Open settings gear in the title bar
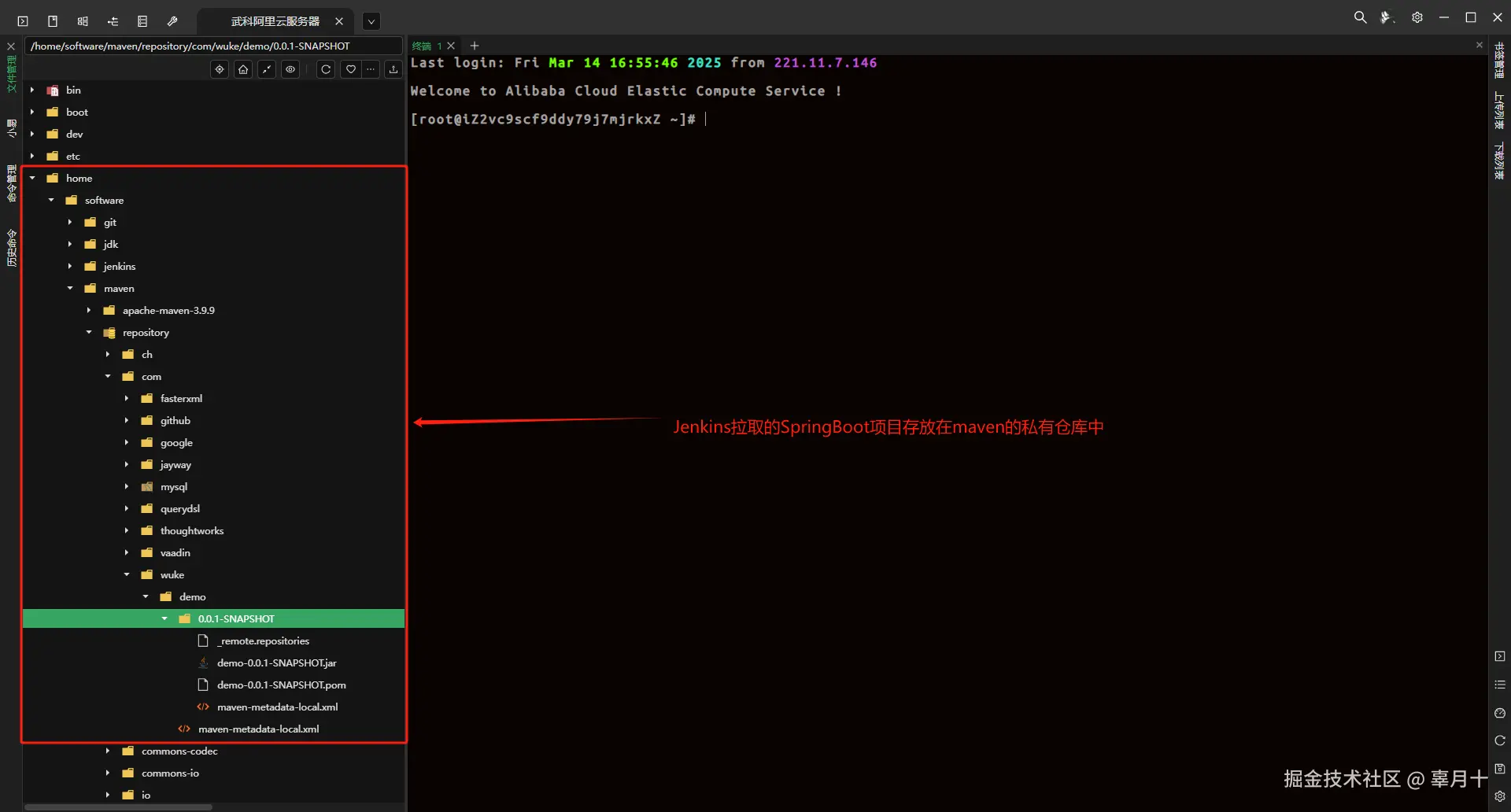1511x812 pixels. (1417, 17)
